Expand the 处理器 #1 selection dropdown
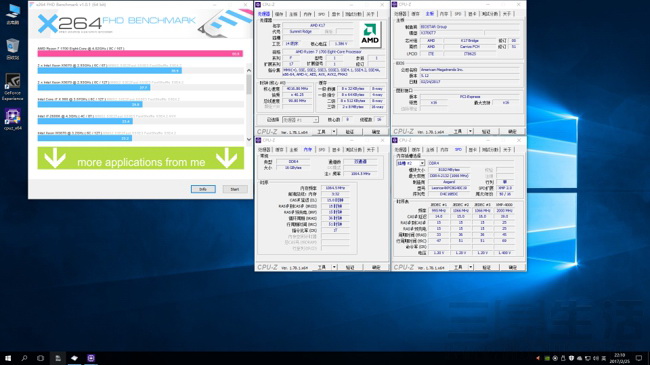The image size is (650, 365). (x=300, y=120)
